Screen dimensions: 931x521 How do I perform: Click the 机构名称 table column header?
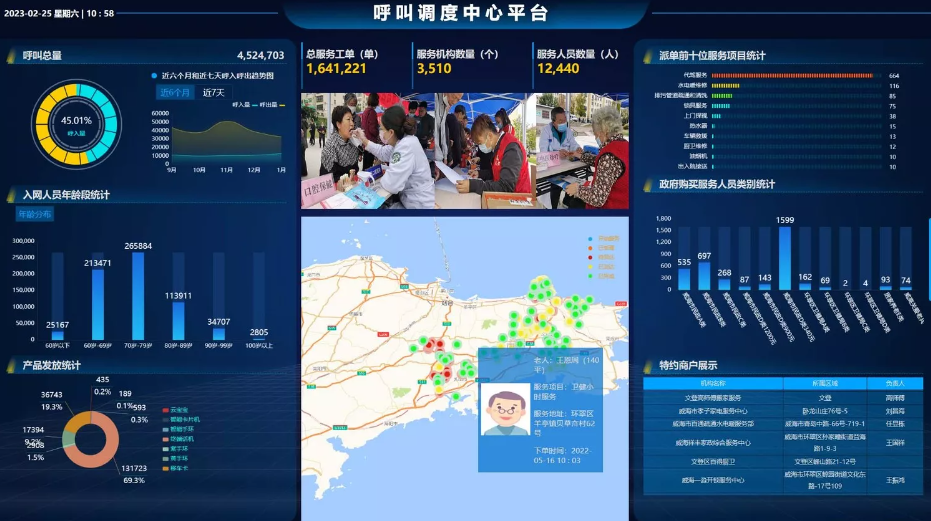tap(713, 383)
